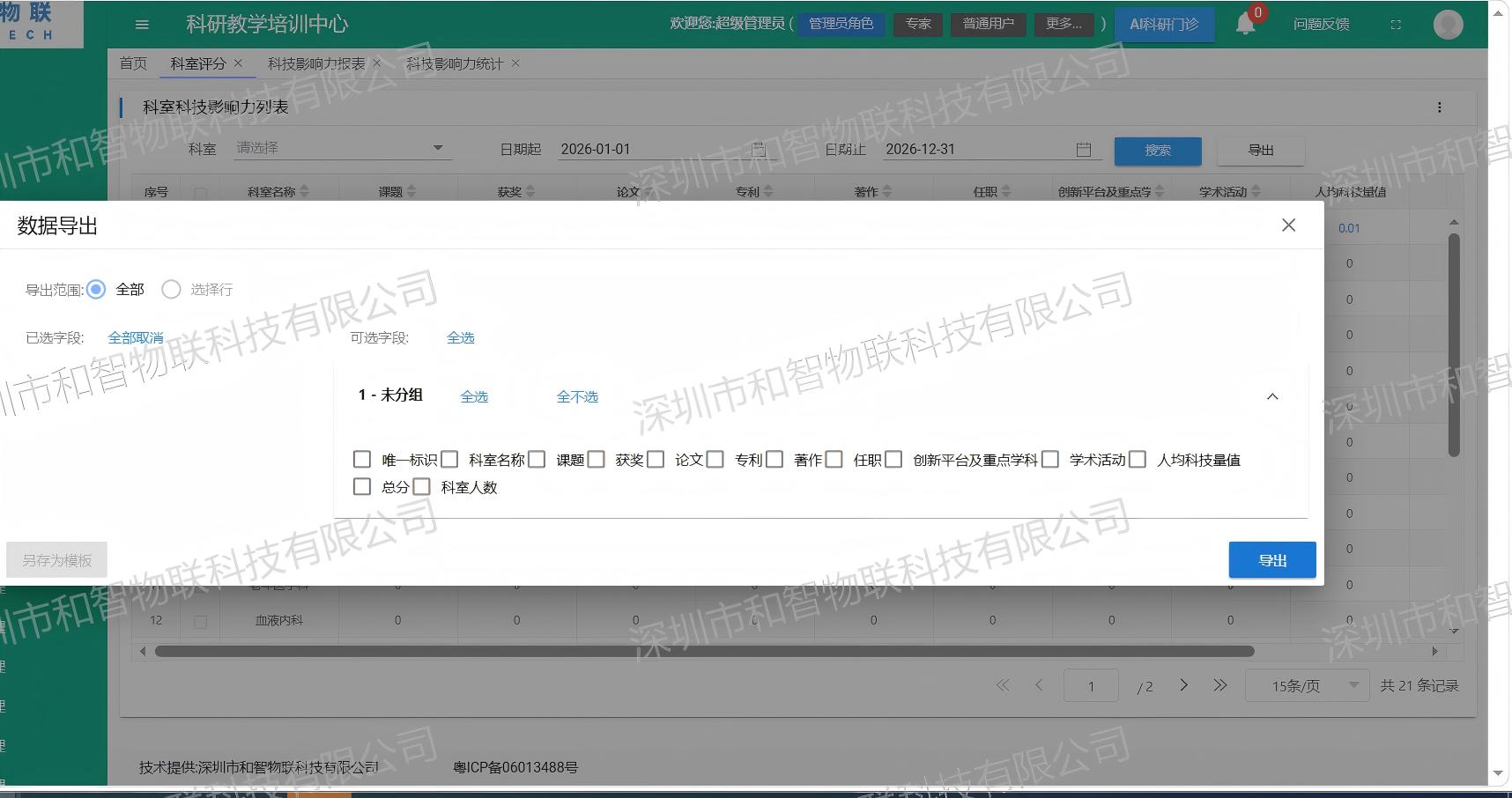Click the blue 导出 button in dialog
This screenshot has height=798, width=1512.
(1272, 560)
